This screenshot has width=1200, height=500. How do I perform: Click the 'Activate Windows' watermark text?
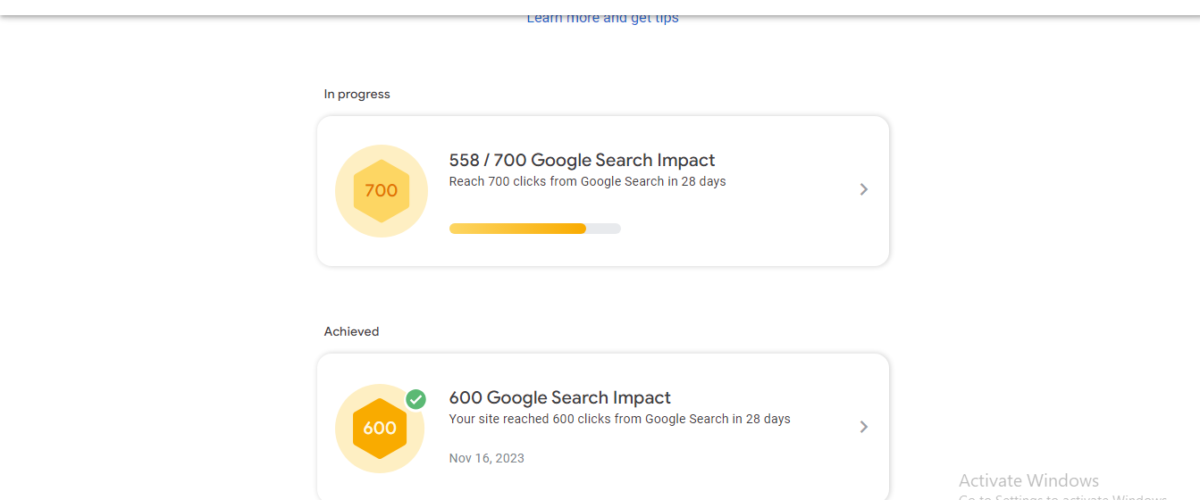coord(1029,480)
